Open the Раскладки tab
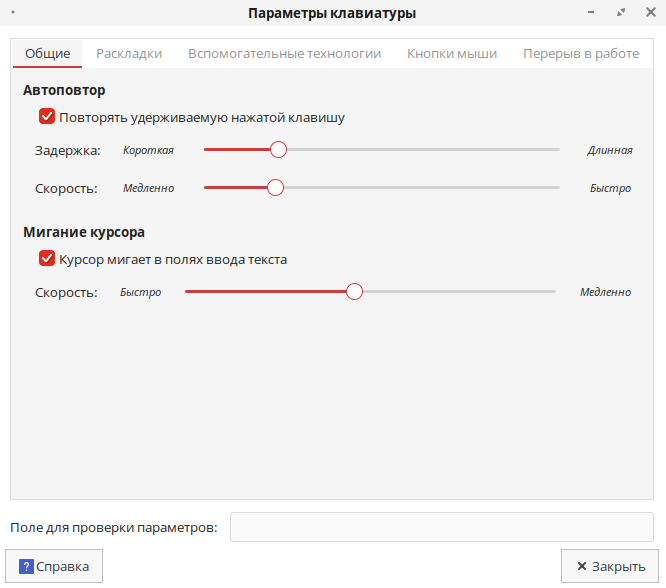 click(x=129, y=54)
